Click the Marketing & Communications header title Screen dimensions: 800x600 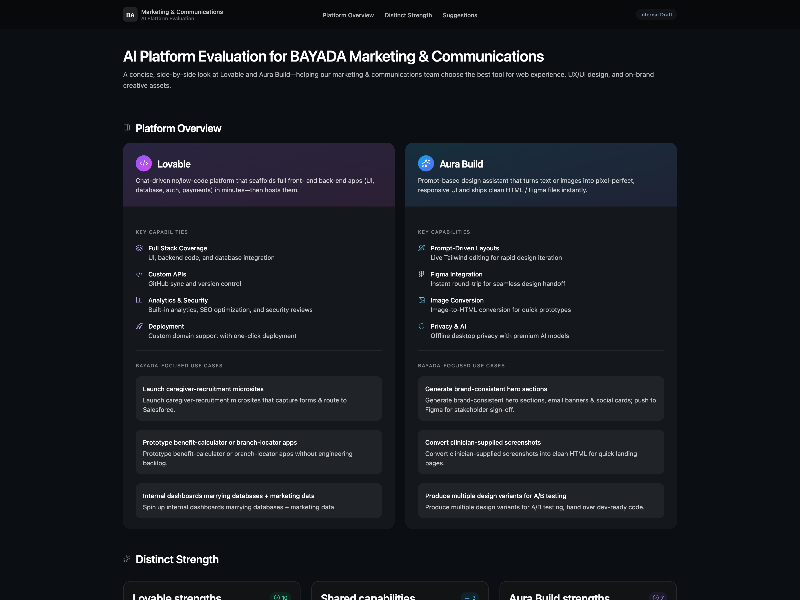coord(182,12)
